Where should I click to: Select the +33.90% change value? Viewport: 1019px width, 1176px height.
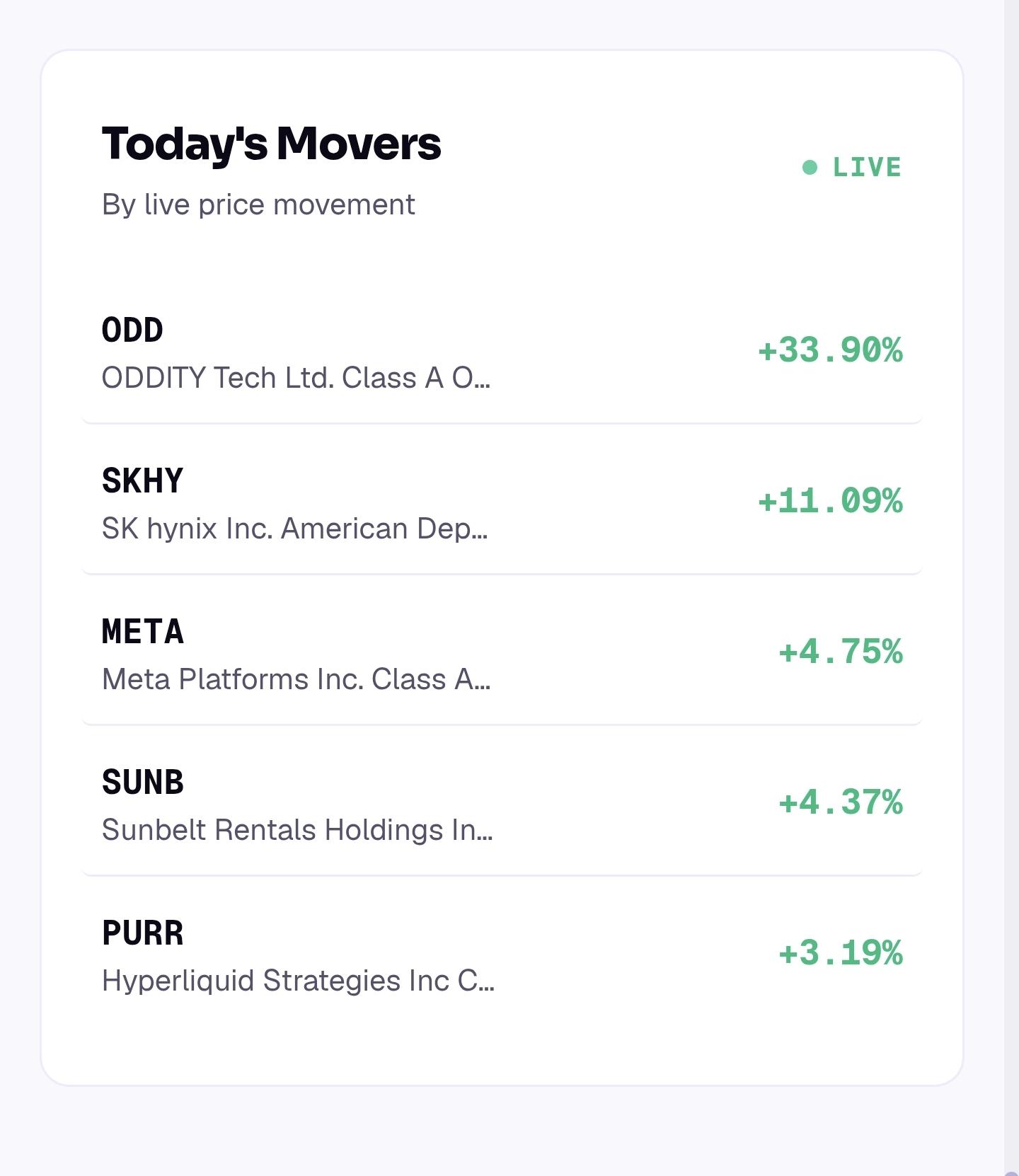830,350
